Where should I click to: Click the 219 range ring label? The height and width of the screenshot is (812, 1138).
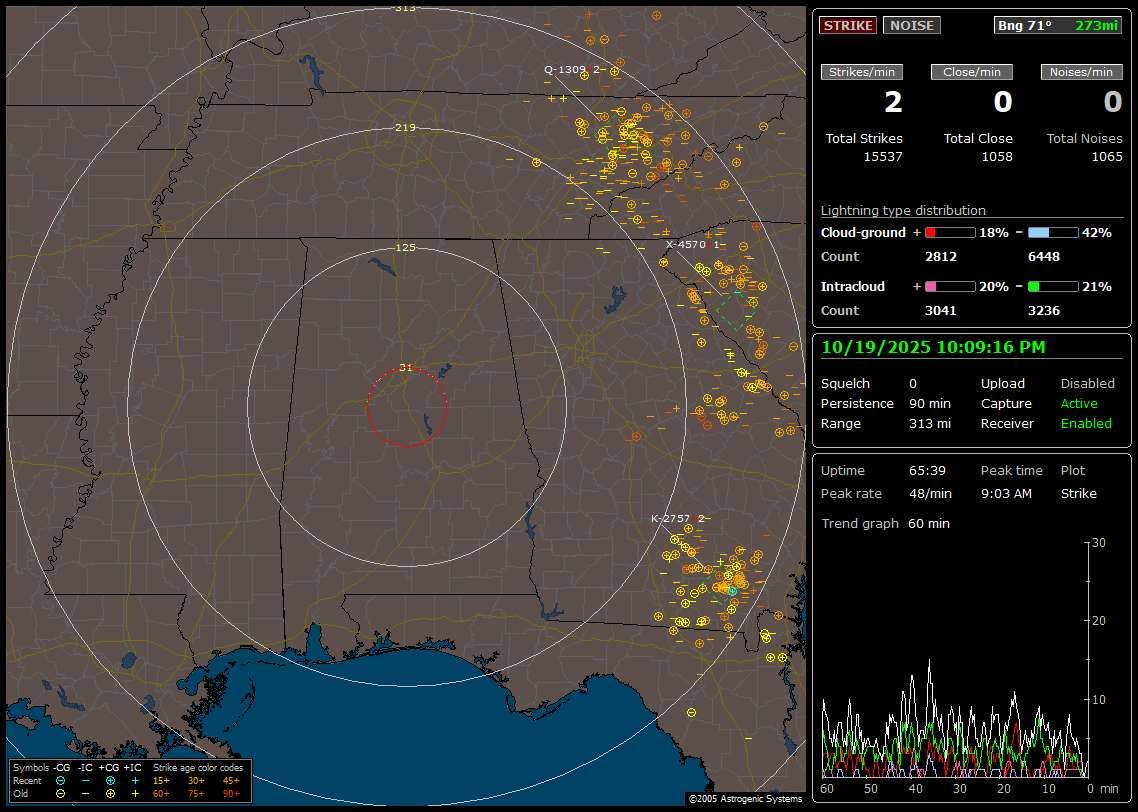tap(405, 128)
